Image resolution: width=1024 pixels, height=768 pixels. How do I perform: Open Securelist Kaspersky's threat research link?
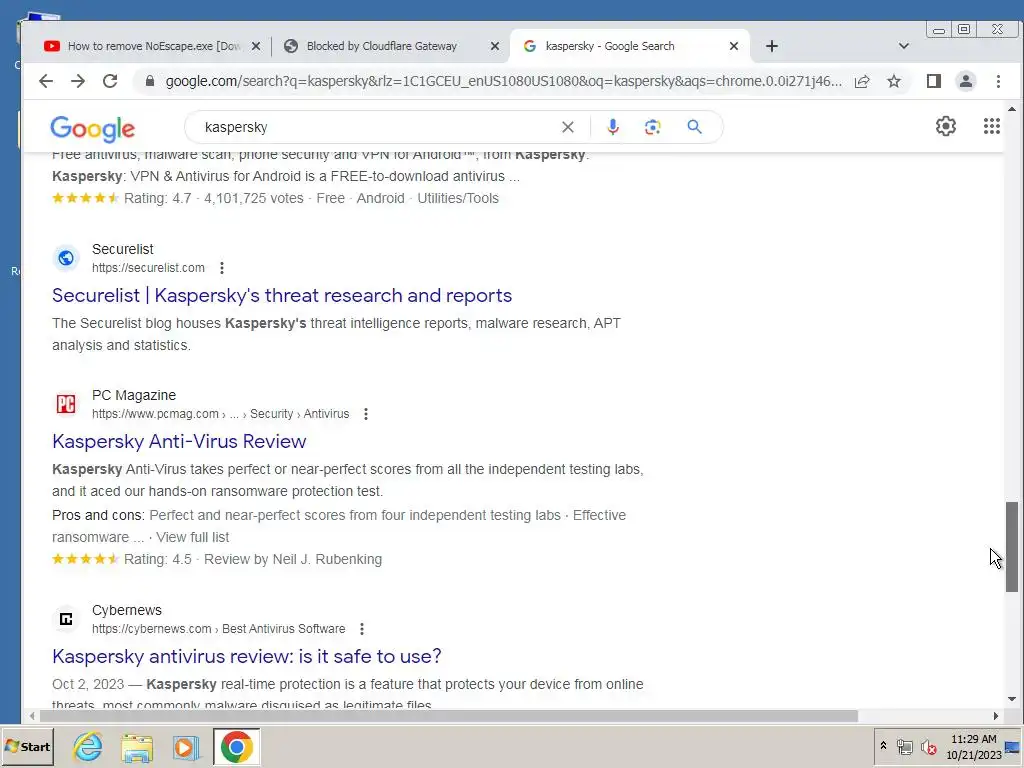click(x=281, y=295)
